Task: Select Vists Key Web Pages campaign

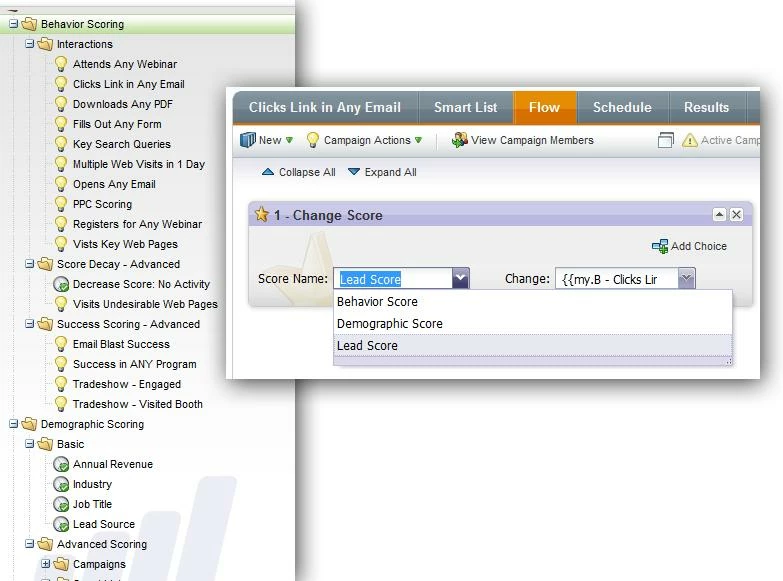Action: click(125, 244)
